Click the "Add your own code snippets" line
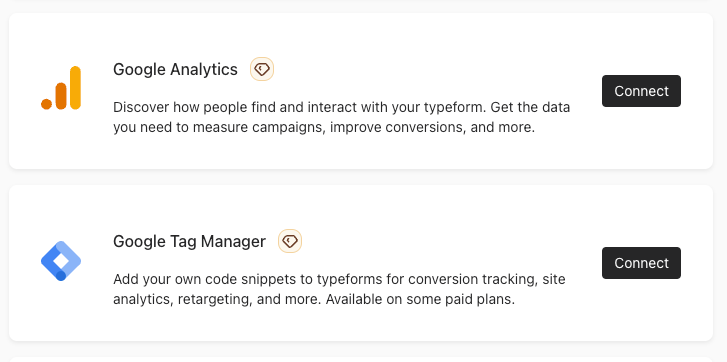Image resolution: width=727 pixels, height=362 pixels. point(339,279)
